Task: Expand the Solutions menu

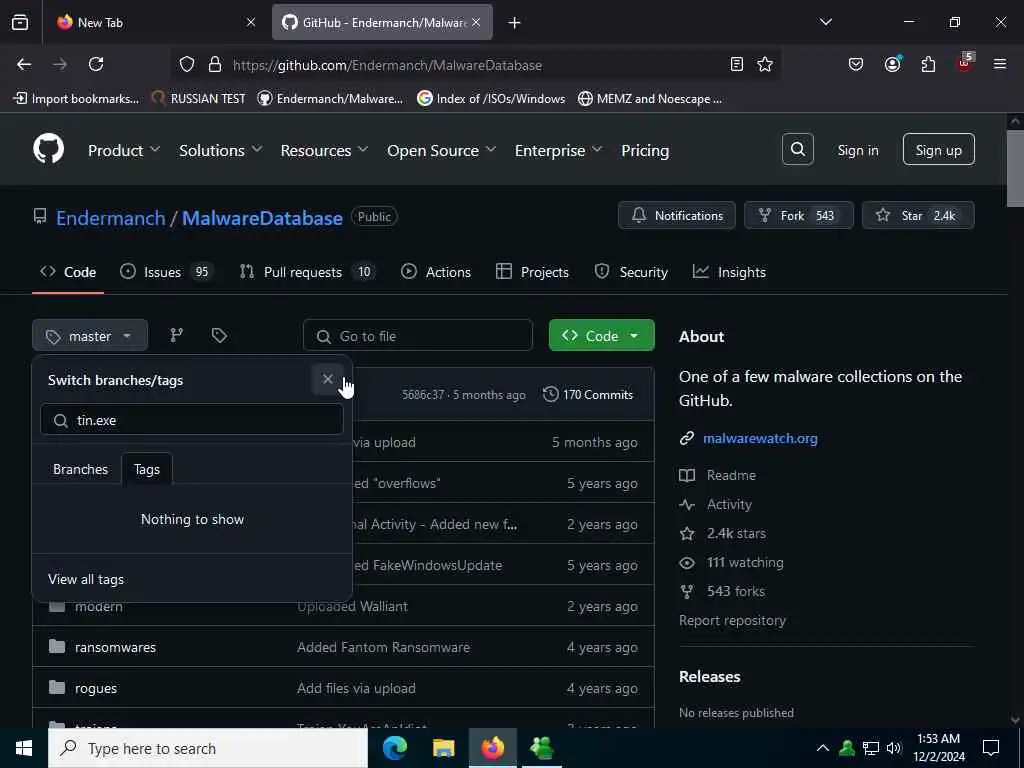Action: coord(221,150)
